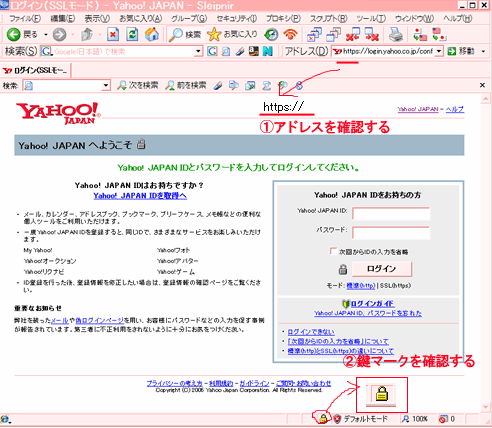Open お気に入り favorites star button
This screenshot has height=428, width=492.
pos(232,34)
